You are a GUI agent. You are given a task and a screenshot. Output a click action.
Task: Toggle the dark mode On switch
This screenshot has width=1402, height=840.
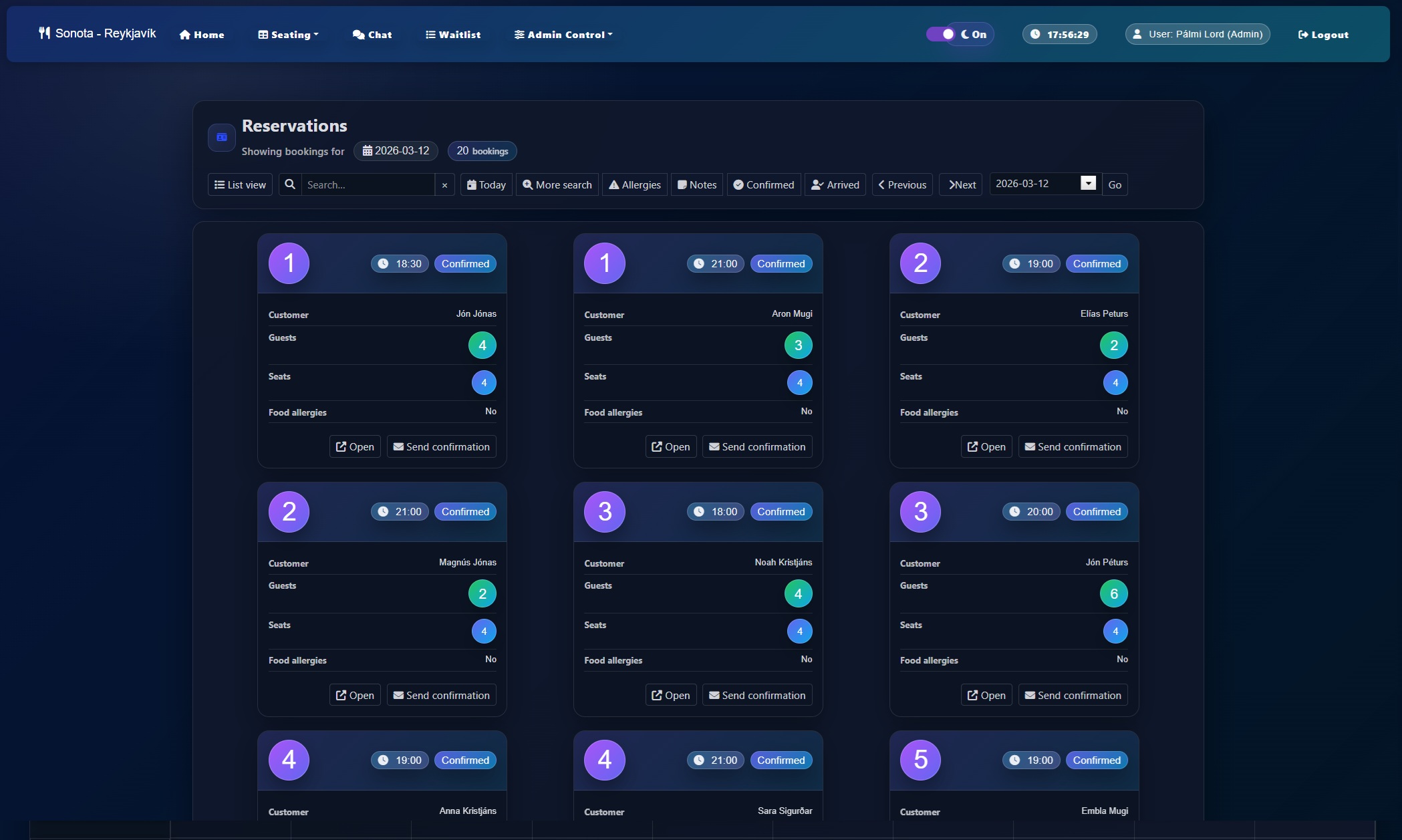tap(942, 34)
